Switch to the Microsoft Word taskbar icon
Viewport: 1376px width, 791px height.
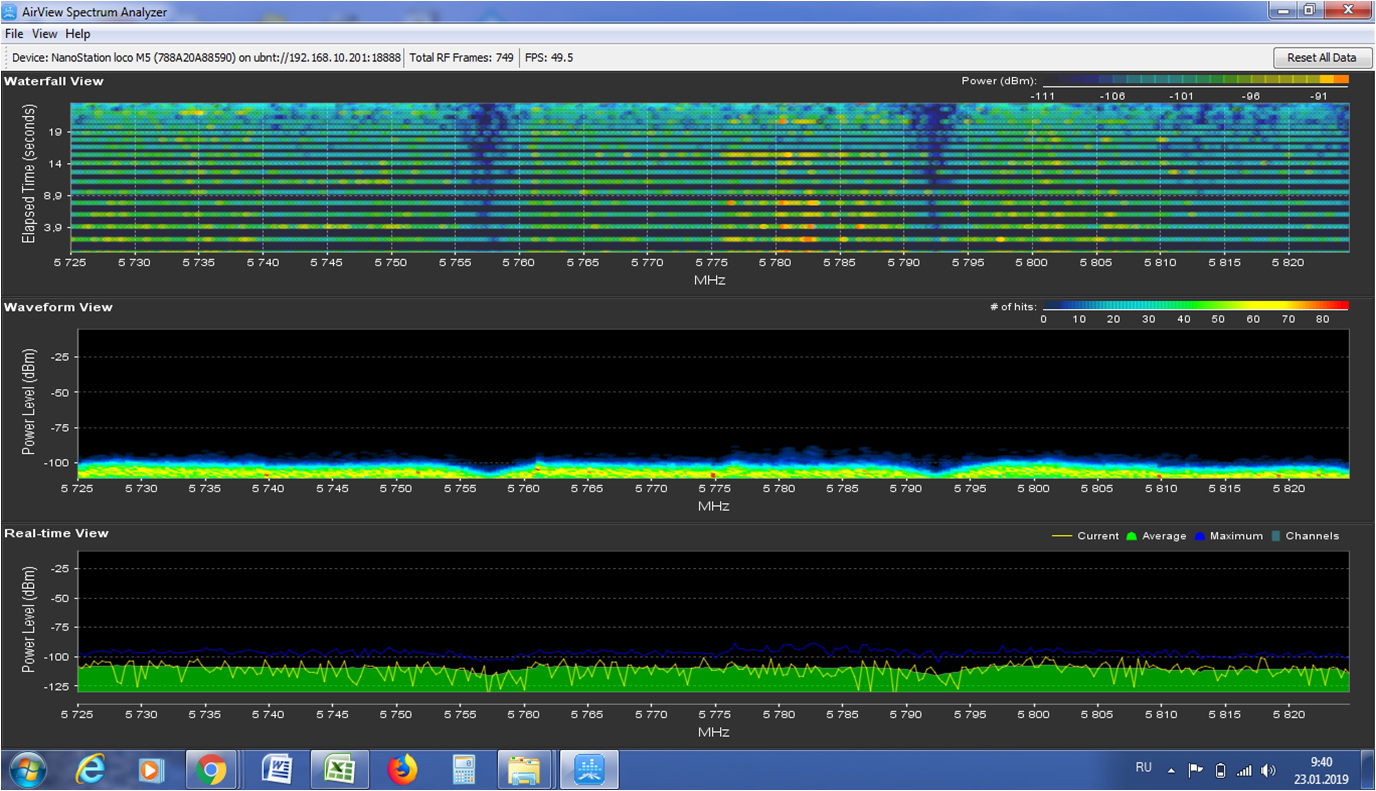click(276, 770)
